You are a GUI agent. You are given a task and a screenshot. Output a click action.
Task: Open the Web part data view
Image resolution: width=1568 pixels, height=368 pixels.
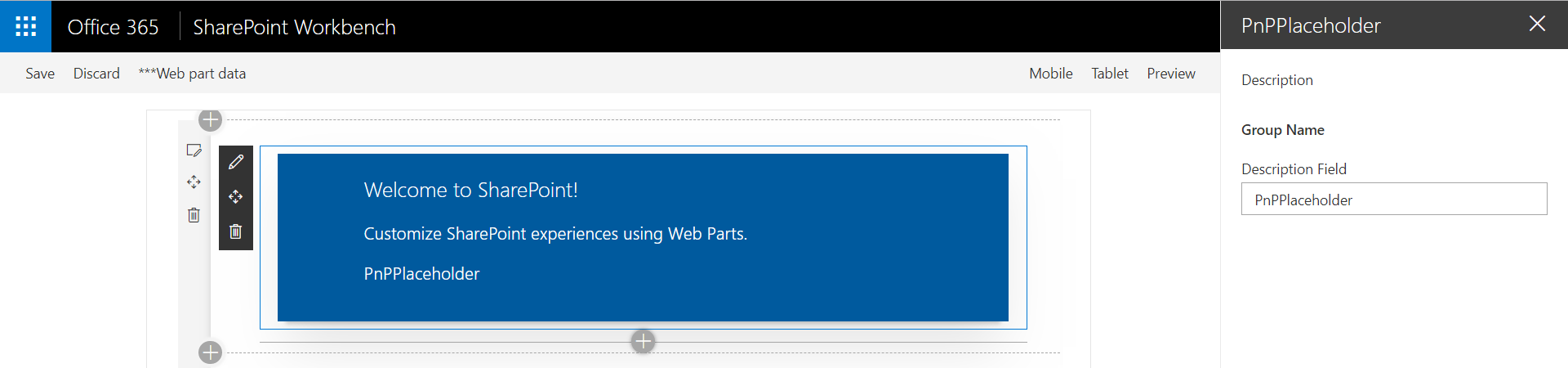pyautogui.click(x=192, y=74)
